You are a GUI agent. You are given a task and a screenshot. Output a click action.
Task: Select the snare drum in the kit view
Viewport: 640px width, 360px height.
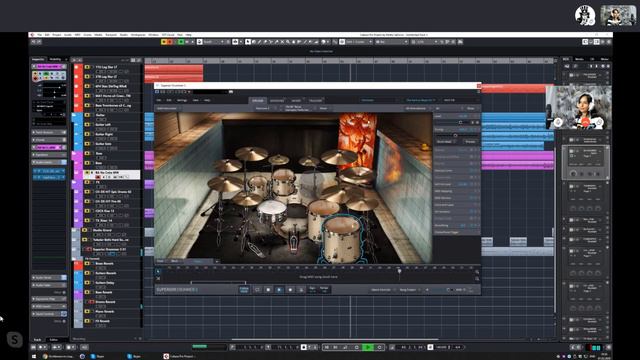click(273, 211)
